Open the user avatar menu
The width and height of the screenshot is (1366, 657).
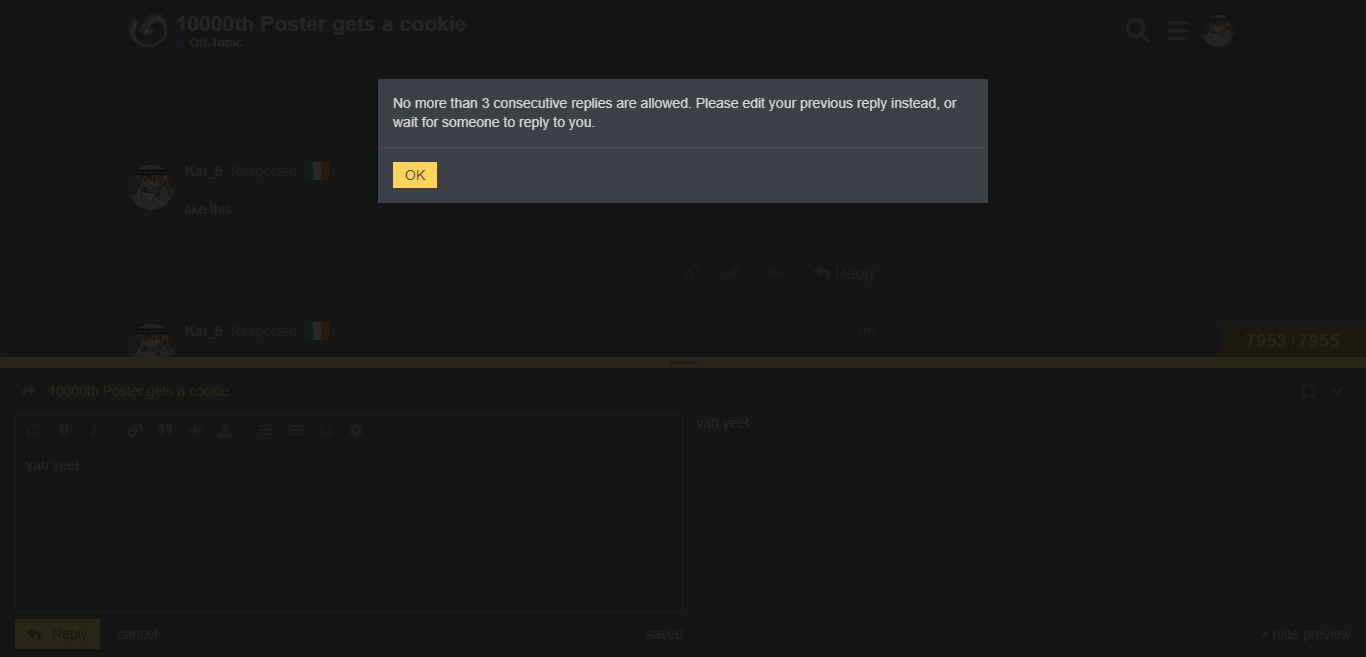(x=1217, y=31)
